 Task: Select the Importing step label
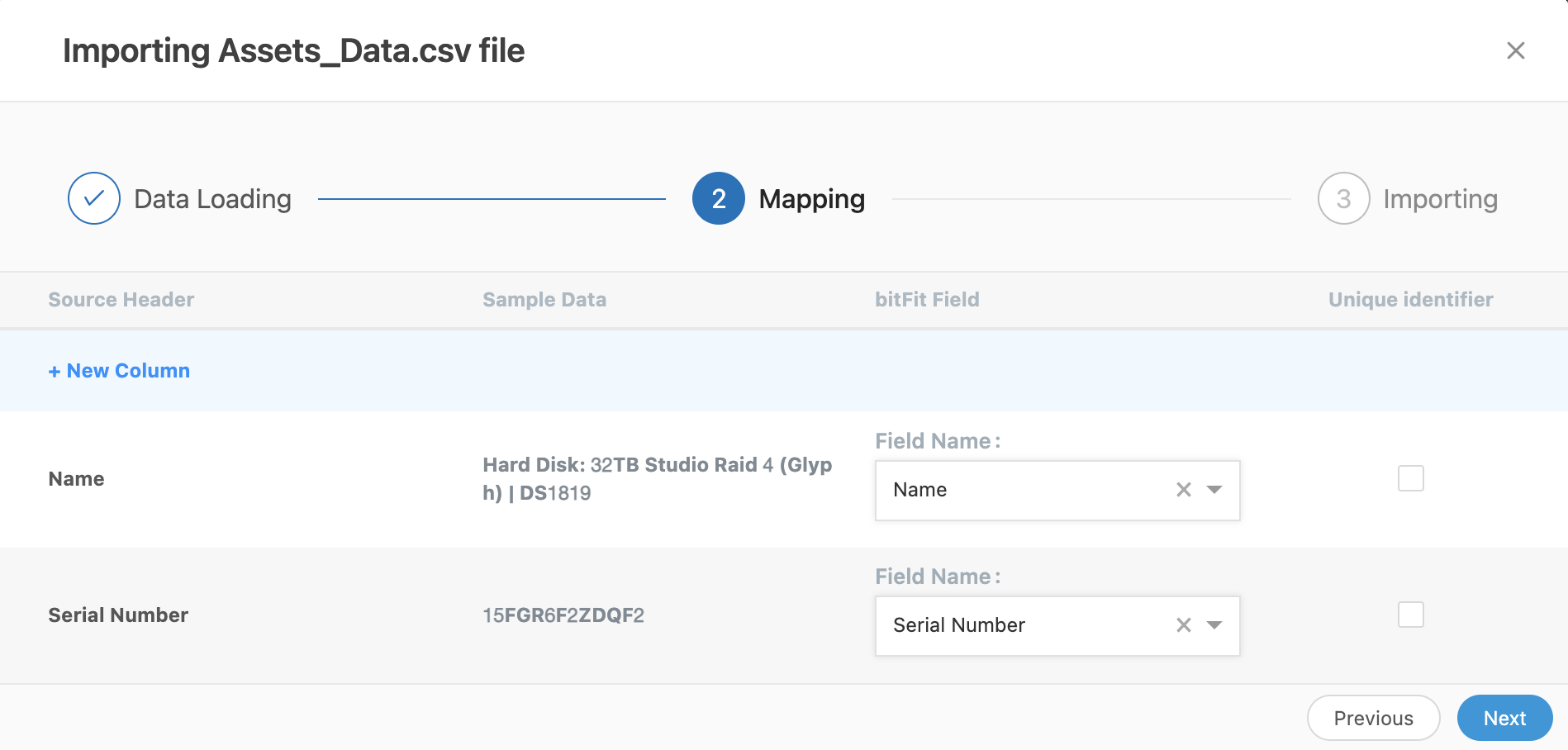[x=1441, y=198]
